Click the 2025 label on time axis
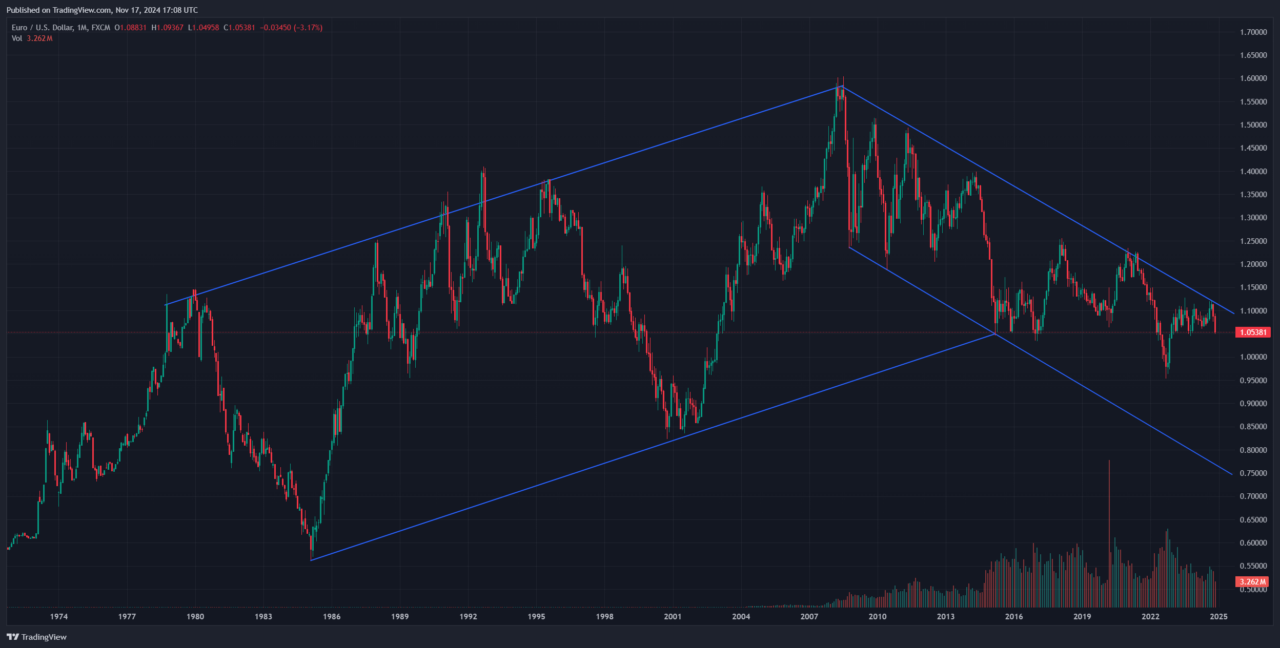Image resolution: width=1280 pixels, height=648 pixels. (x=1218, y=617)
